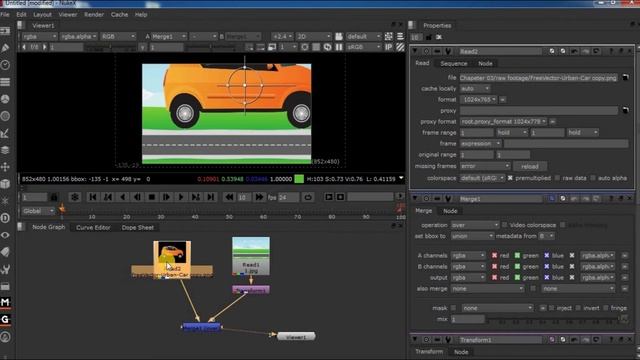Open the G toolbar icon
The image size is (640, 360).
click(5, 320)
